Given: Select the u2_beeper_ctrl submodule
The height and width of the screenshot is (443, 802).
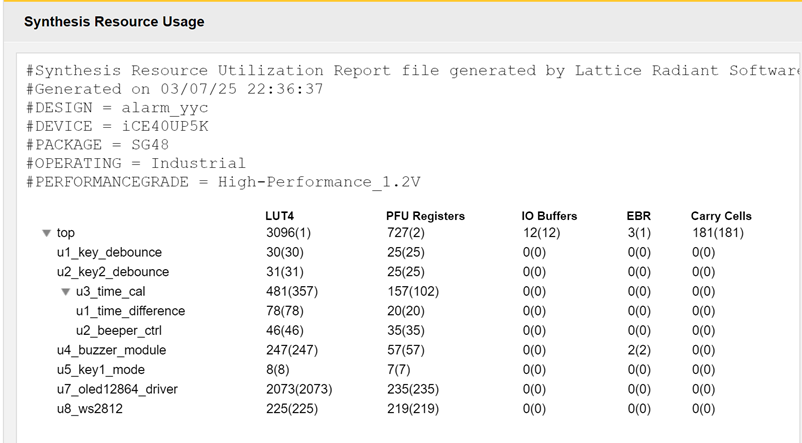Looking at the screenshot, I should click(119, 330).
